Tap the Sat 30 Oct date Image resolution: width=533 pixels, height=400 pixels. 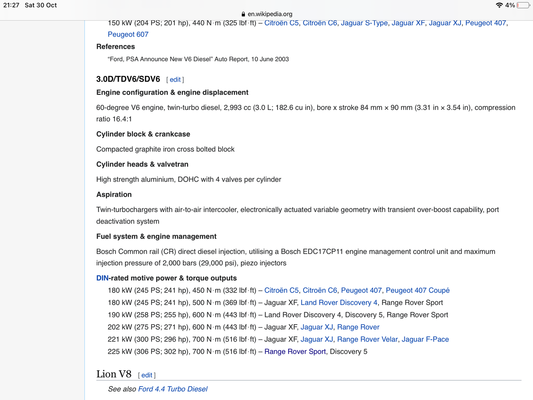(x=40, y=5)
